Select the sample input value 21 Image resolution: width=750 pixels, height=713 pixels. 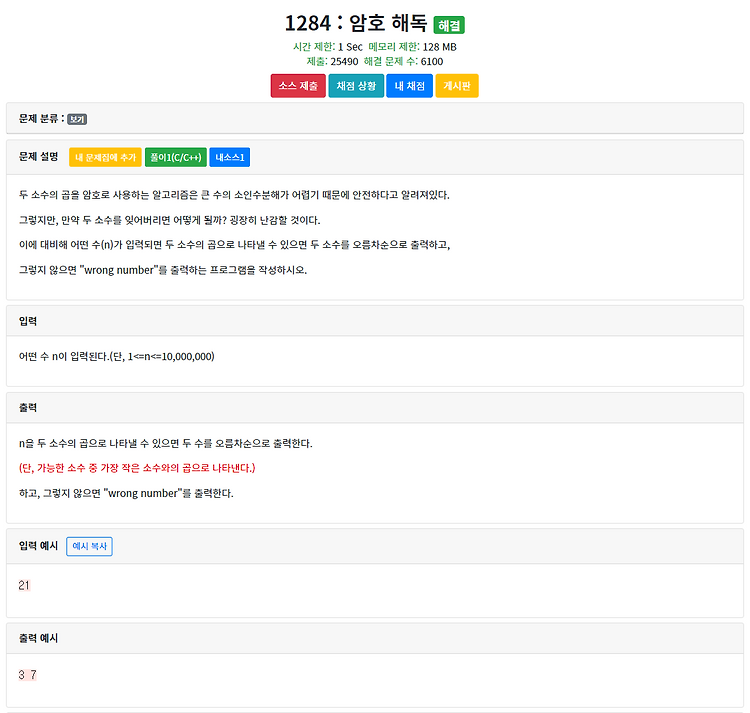(24, 585)
